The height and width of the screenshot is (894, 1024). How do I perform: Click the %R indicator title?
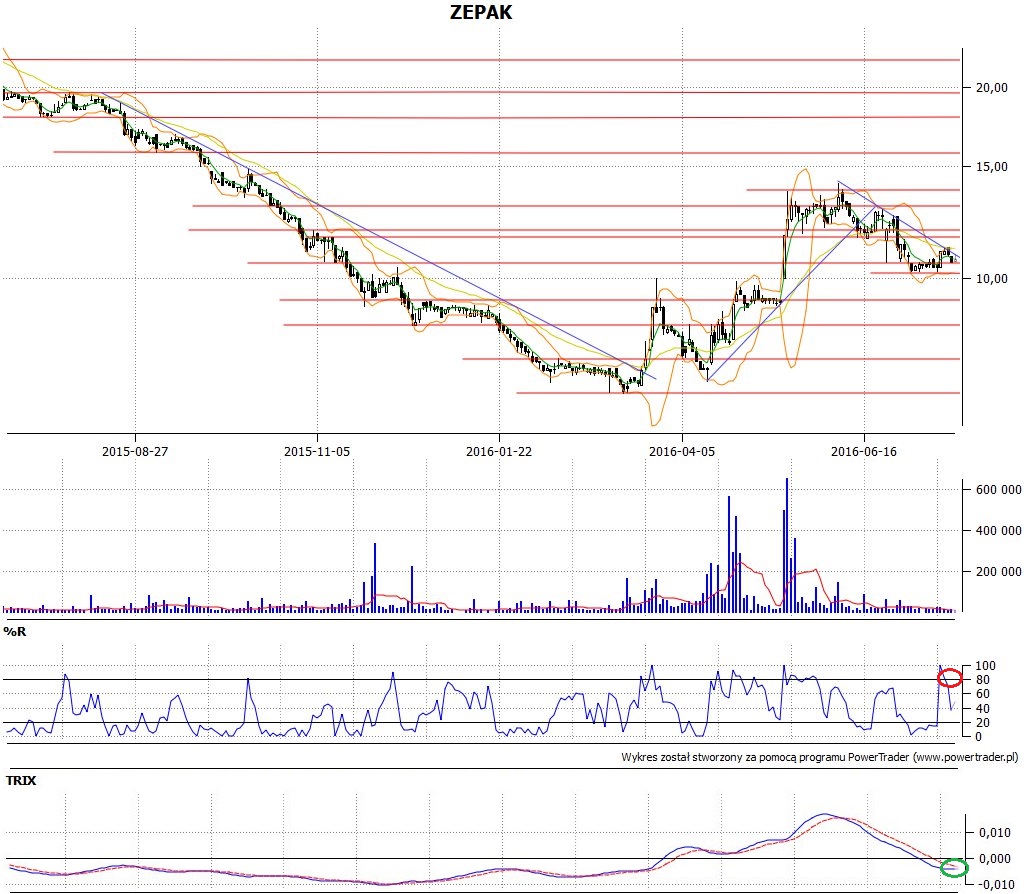click(x=15, y=631)
